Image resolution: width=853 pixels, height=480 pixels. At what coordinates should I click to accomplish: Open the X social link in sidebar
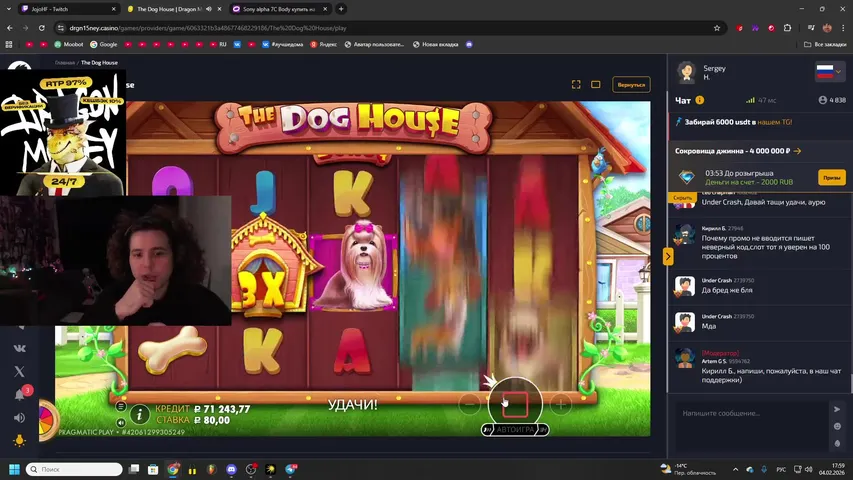19,371
